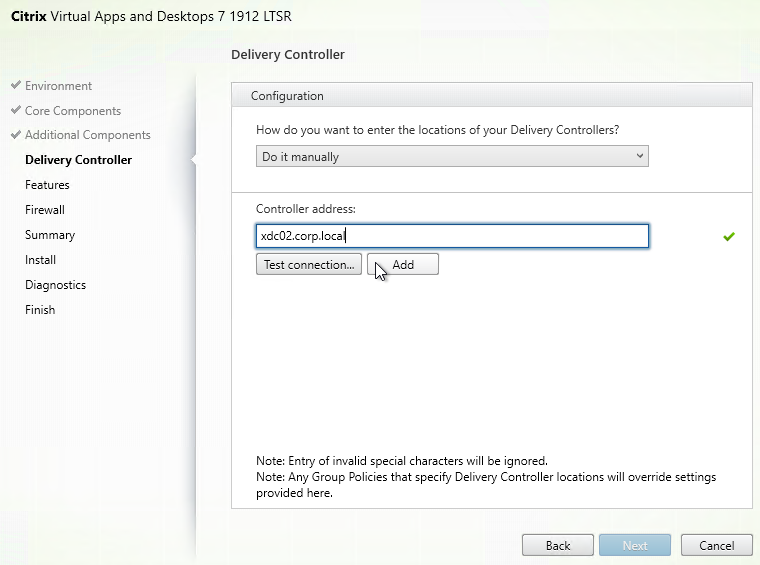Click the green validation checkmark beside the address field

coord(729,237)
